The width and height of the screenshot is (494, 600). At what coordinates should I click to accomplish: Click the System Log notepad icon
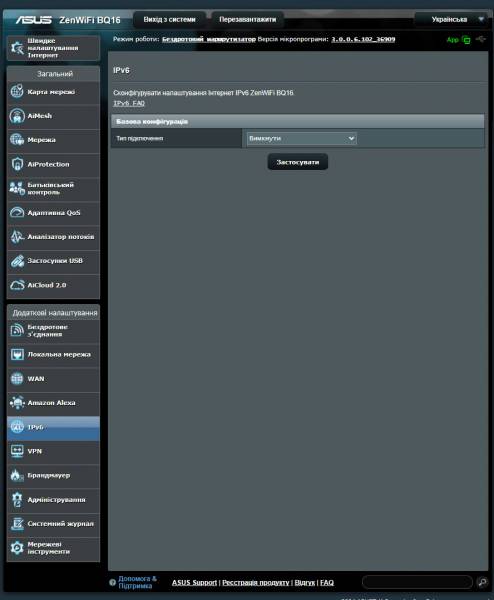pyautogui.click(x=17, y=523)
